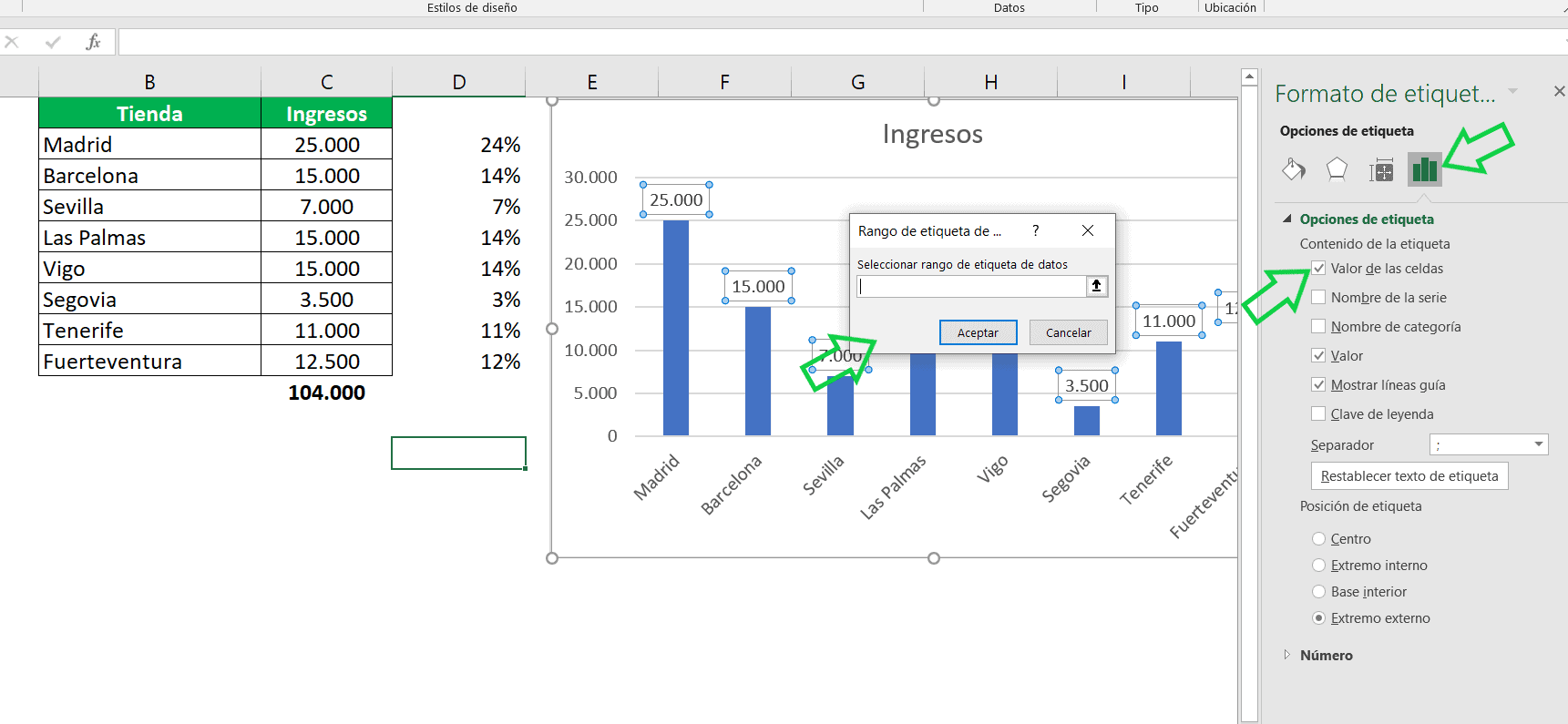Click the Ingresos chart title
Viewport: 1568px width, 724px height.
click(x=932, y=134)
